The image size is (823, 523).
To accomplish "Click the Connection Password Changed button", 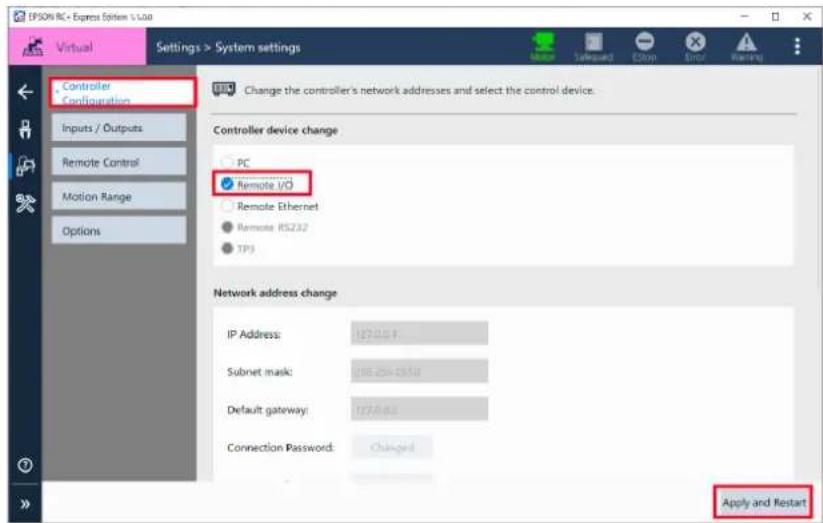I will [x=392, y=447].
